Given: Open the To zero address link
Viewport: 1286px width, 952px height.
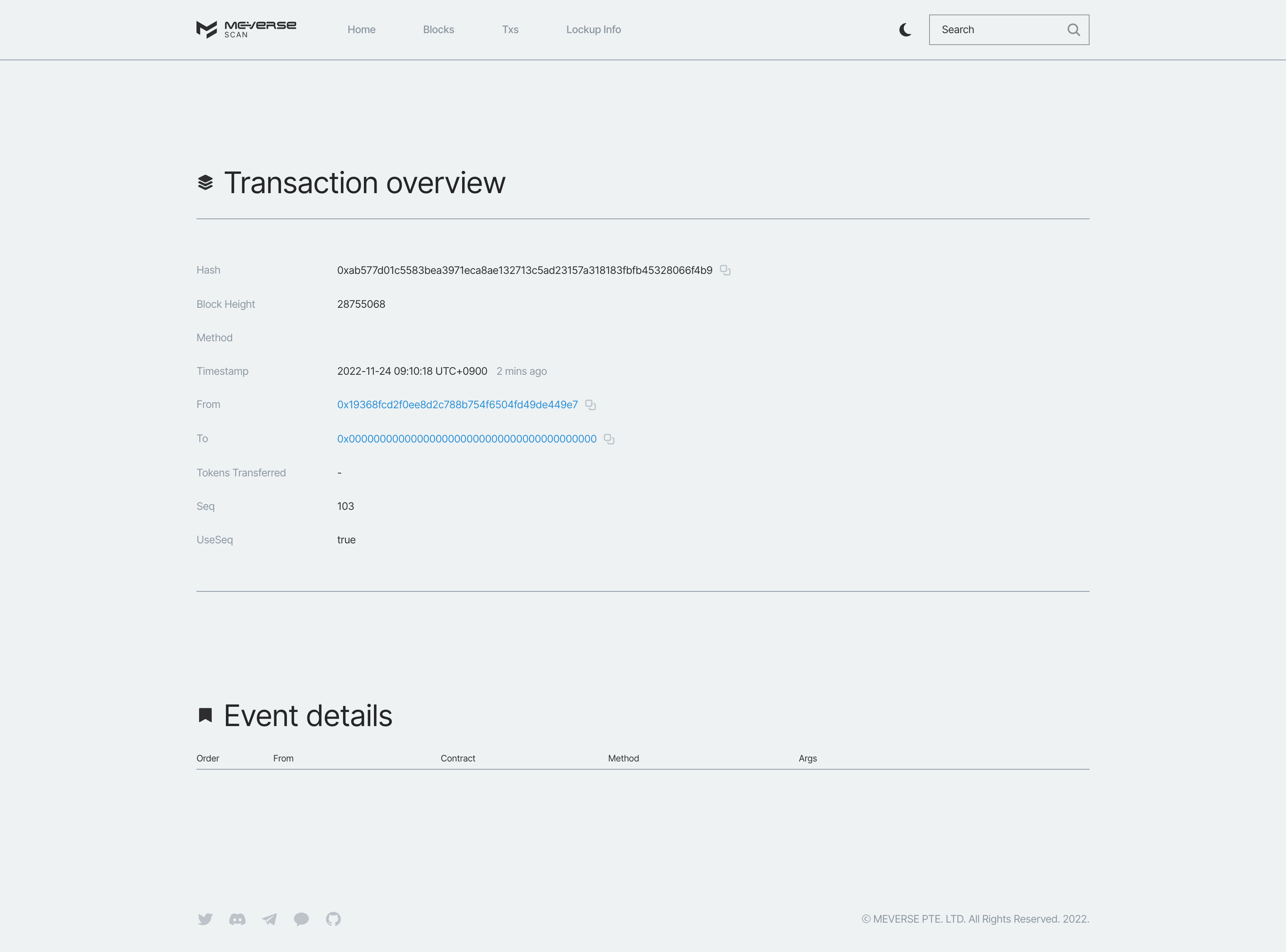Looking at the screenshot, I should [x=467, y=439].
